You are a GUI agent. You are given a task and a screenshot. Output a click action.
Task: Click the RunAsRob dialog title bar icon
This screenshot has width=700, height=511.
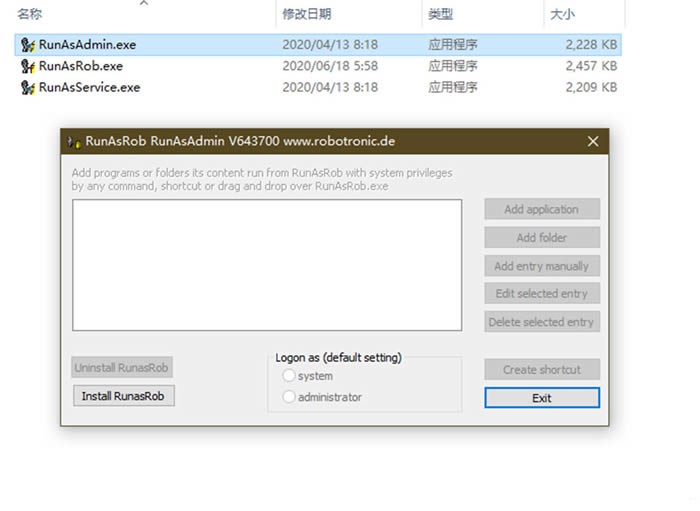point(74,141)
